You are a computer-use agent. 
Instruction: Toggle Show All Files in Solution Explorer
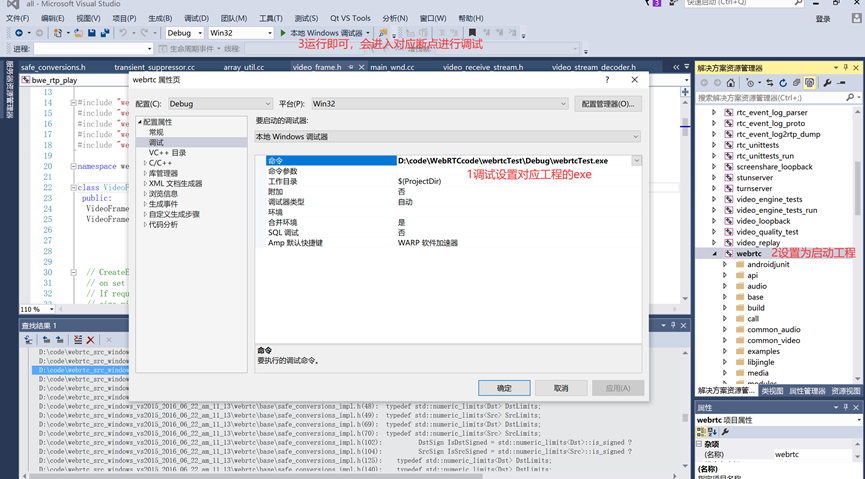[x=809, y=83]
